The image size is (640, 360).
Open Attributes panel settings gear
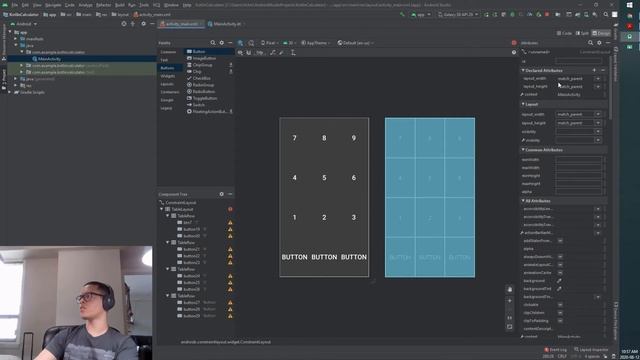click(599, 42)
